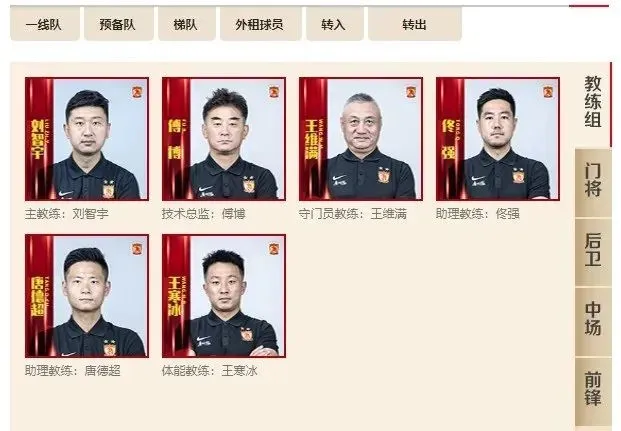This screenshot has height=431, width=621.
Task: Open head coach 刘智宇's photo card
Action: [87, 139]
